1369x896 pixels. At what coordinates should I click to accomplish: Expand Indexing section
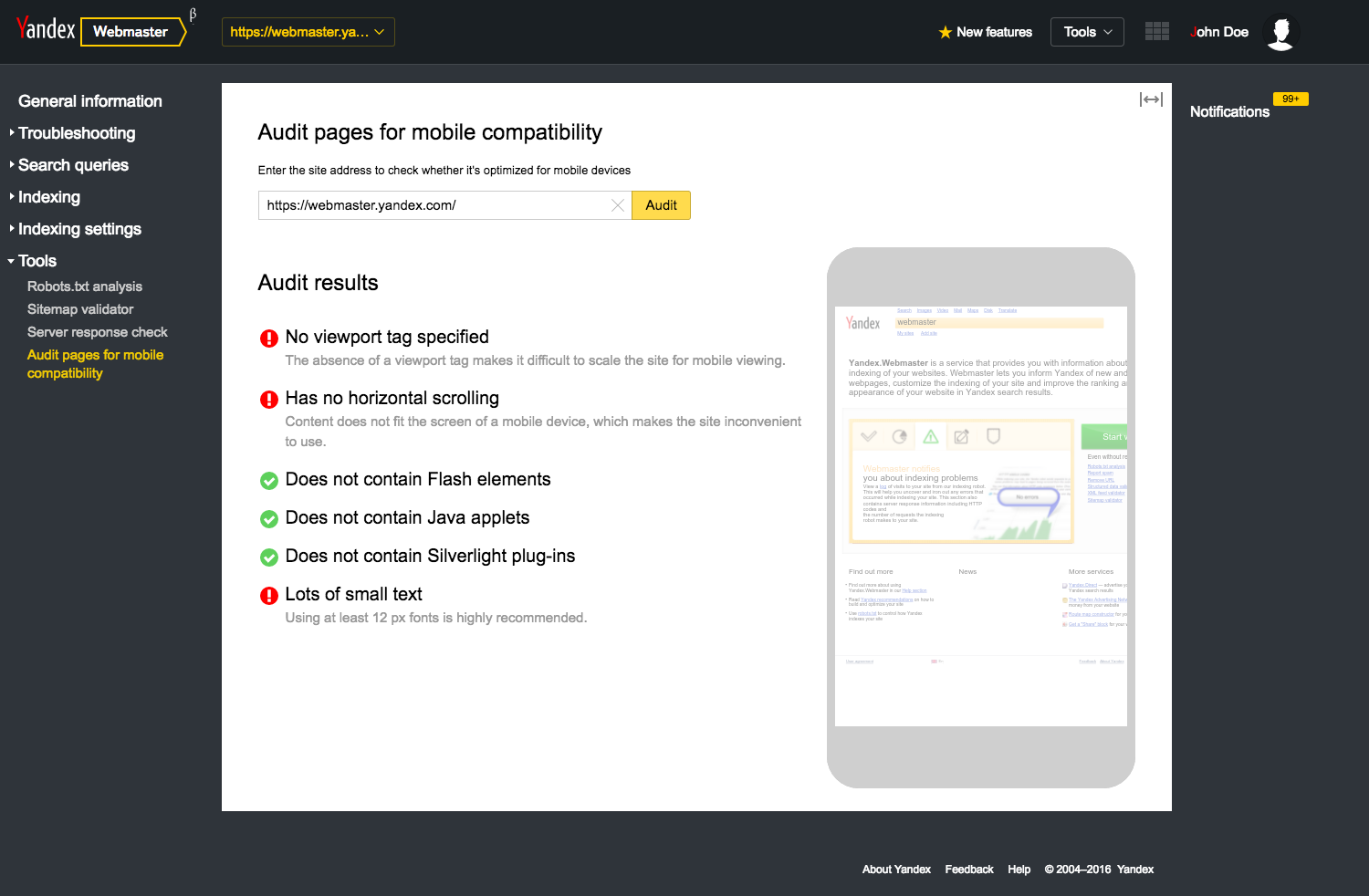tap(46, 197)
